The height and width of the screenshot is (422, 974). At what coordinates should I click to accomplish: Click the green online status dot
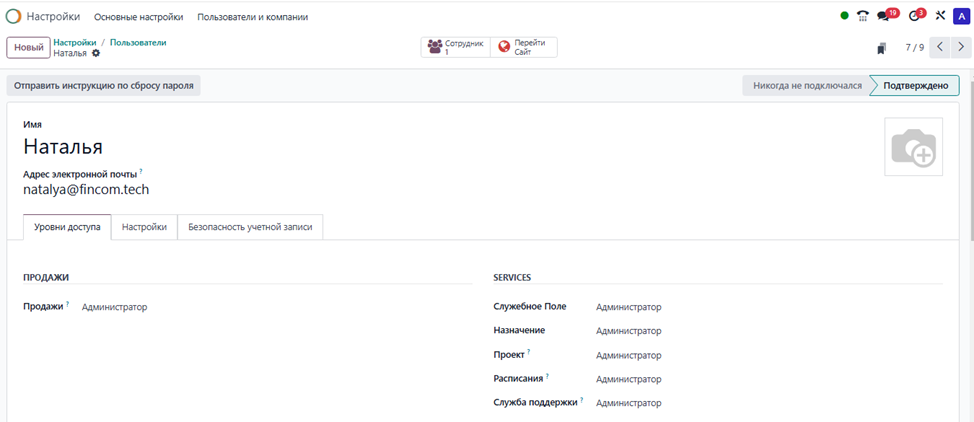[845, 16]
